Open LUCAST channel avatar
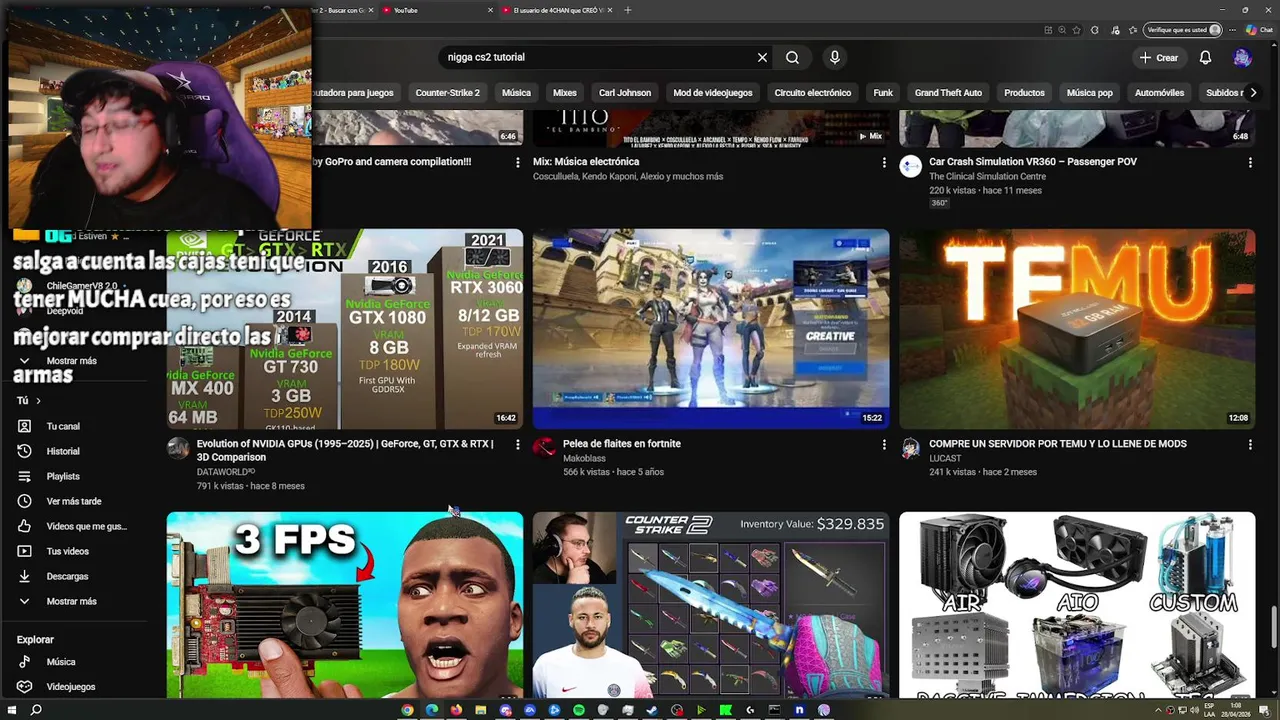1280x720 pixels. pyautogui.click(x=910, y=448)
